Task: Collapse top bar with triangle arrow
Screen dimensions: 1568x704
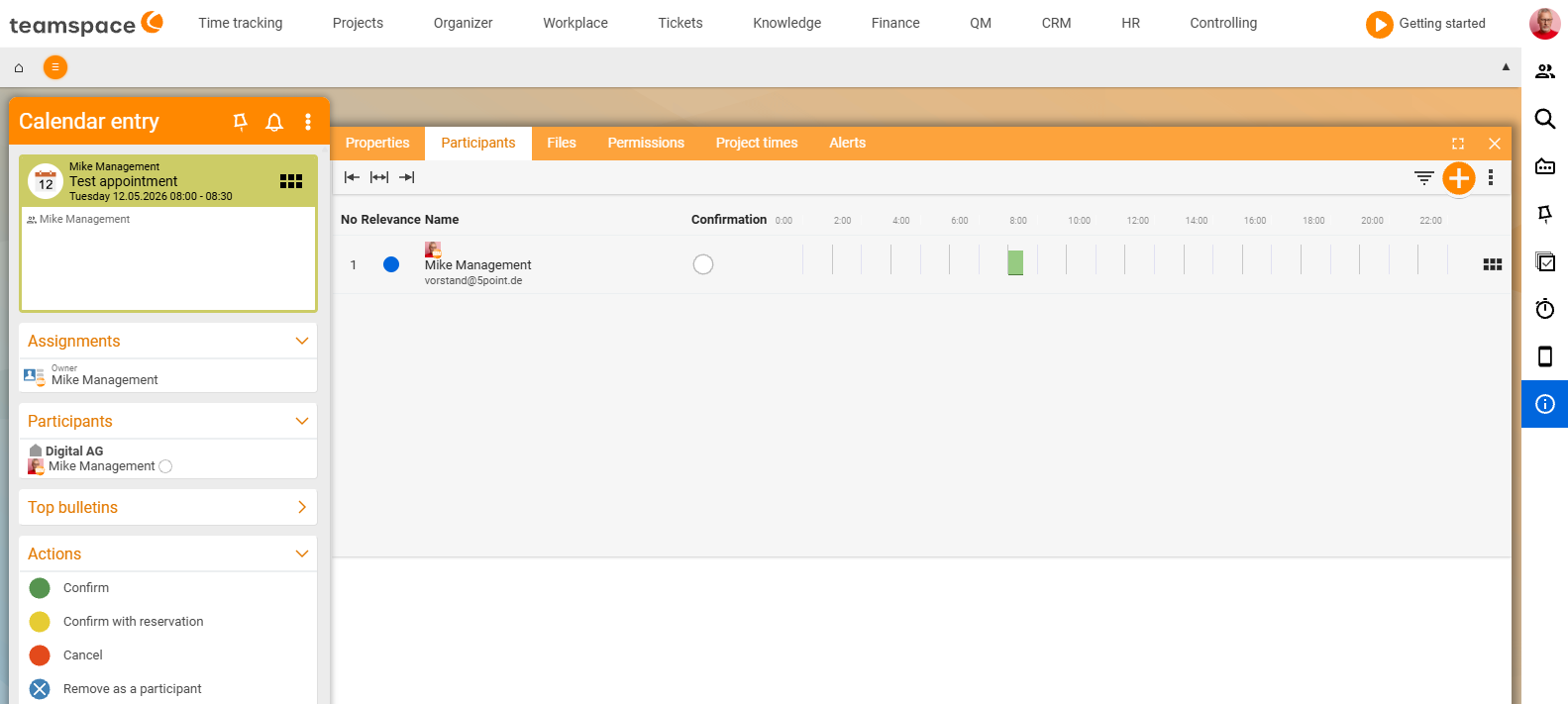Action: click(1506, 67)
